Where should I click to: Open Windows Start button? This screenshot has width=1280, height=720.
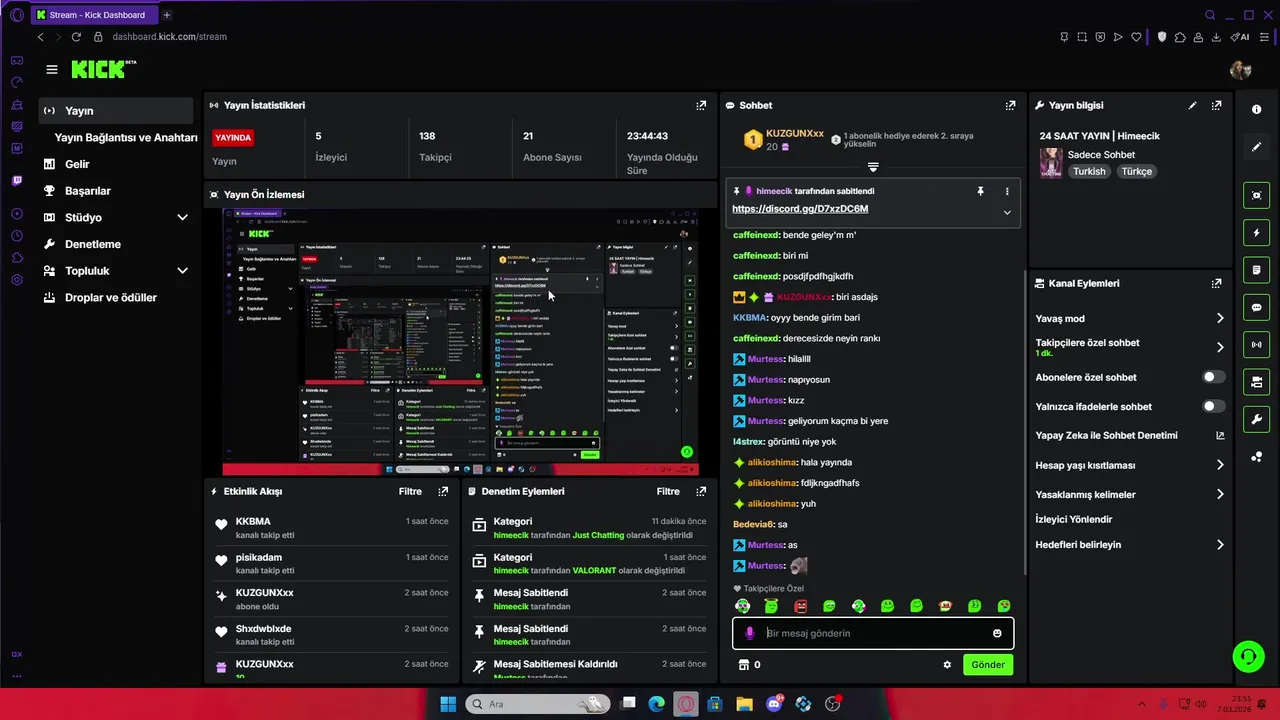(448, 704)
